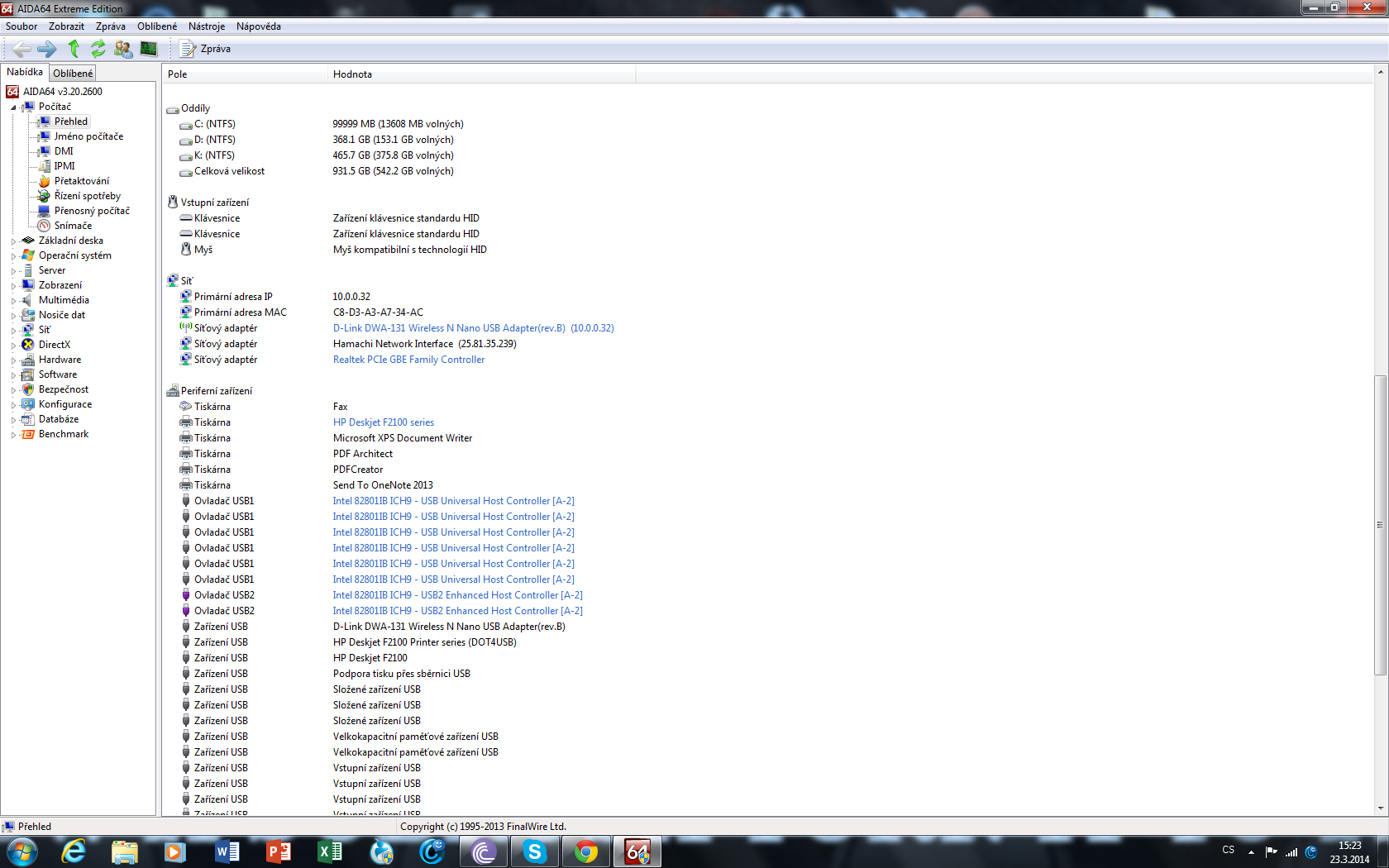Click the Pole column header
This screenshot has width=1389, height=868.
coord(245,74)
